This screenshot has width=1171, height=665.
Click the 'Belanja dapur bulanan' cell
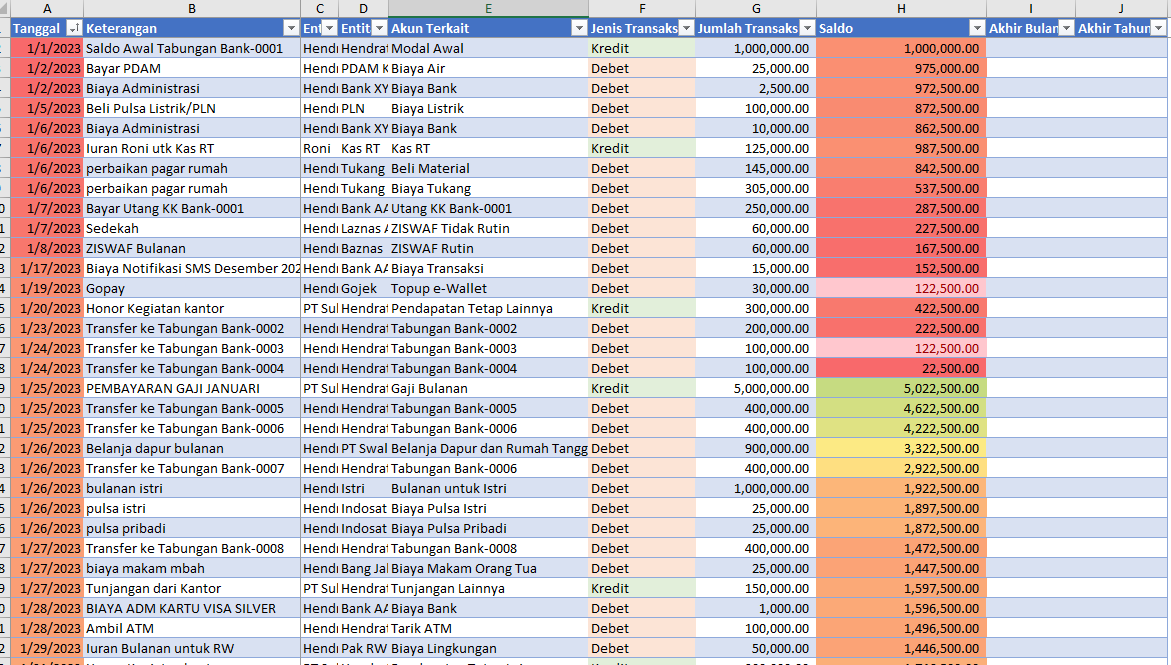tap(192, 448)
